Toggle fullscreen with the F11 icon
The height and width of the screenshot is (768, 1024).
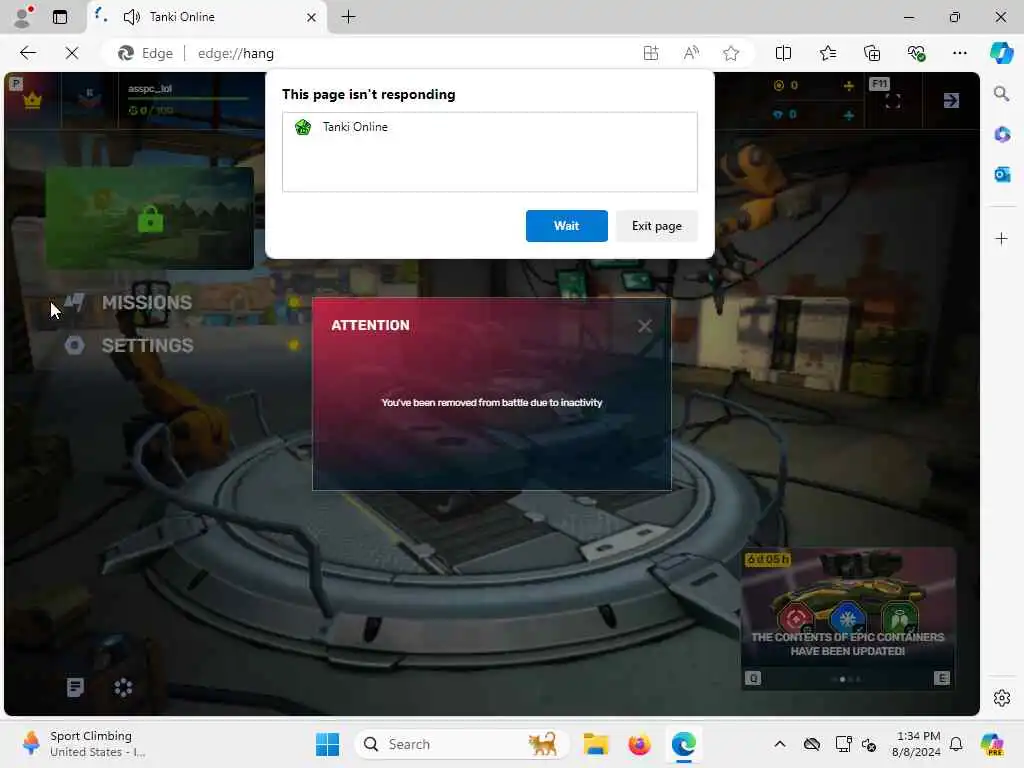click(x=892, y=101)
